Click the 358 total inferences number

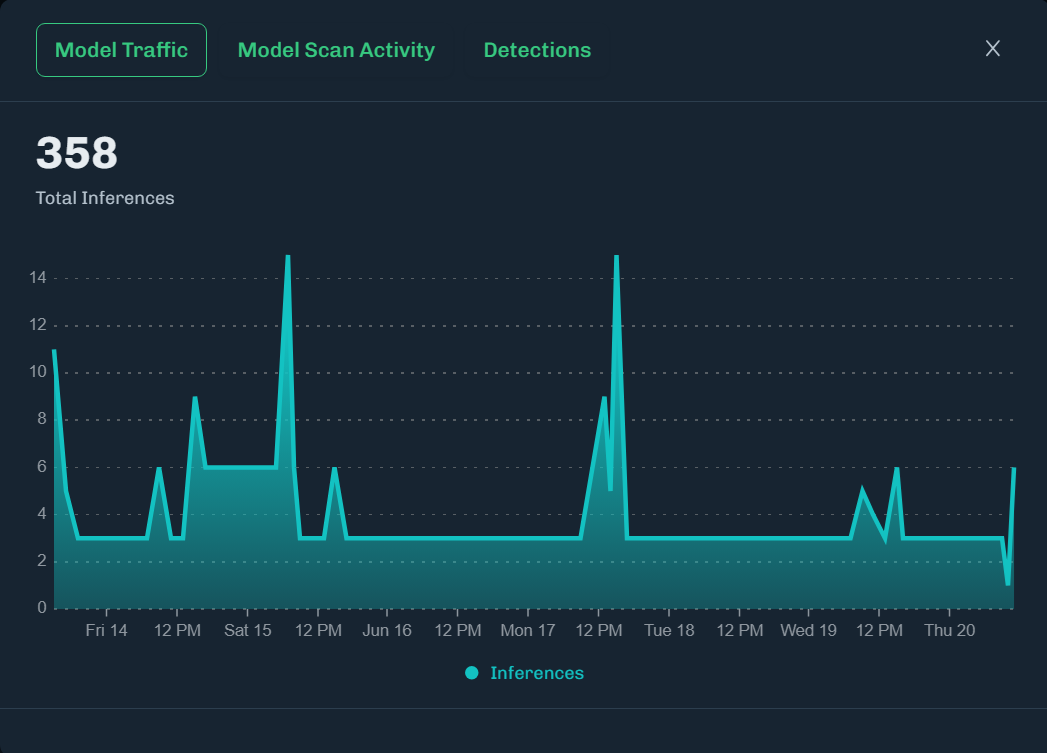pyautogui.click(x=77, y=154)
